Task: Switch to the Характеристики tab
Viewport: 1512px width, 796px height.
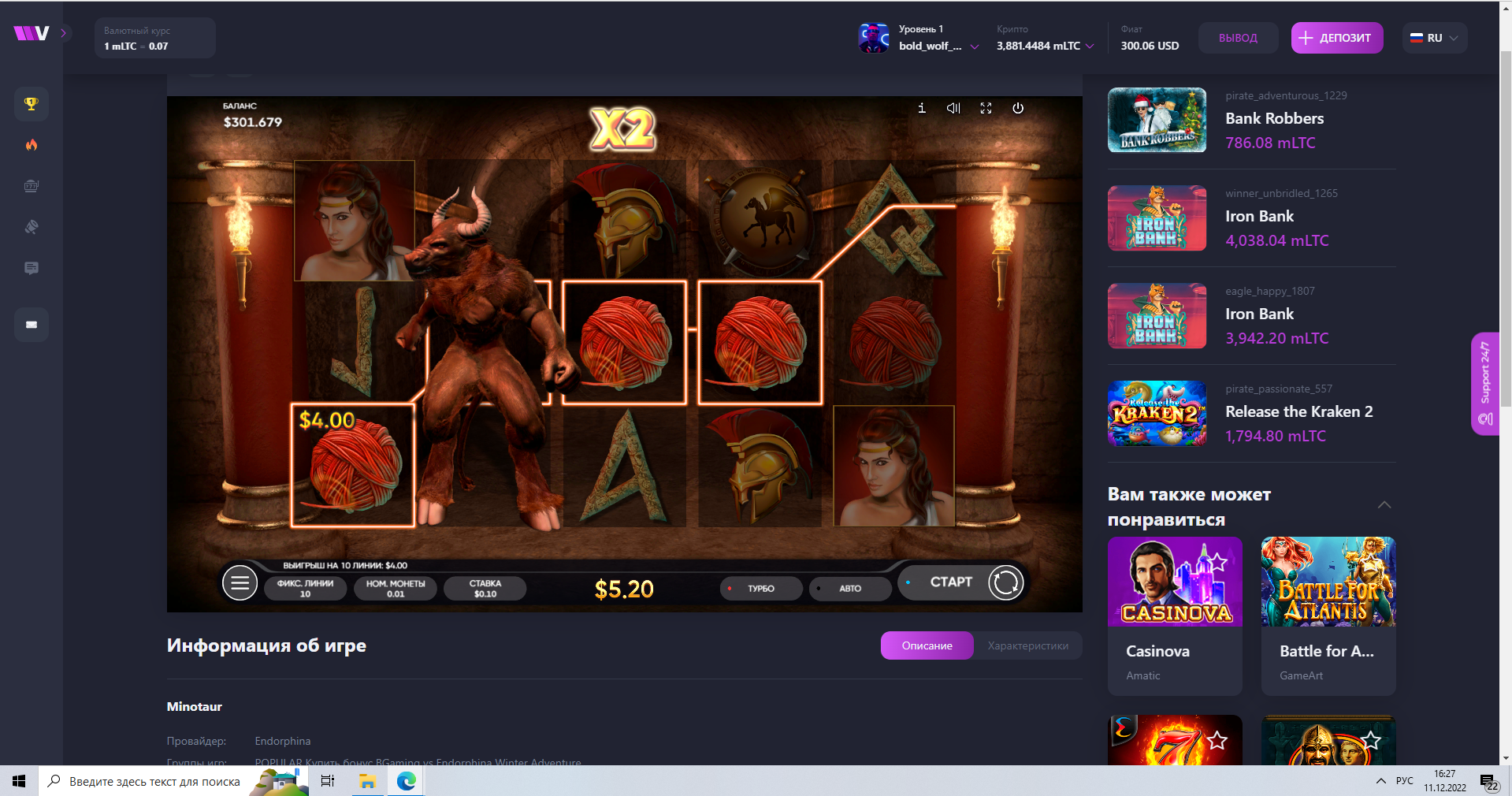Action: [1028, 645]
